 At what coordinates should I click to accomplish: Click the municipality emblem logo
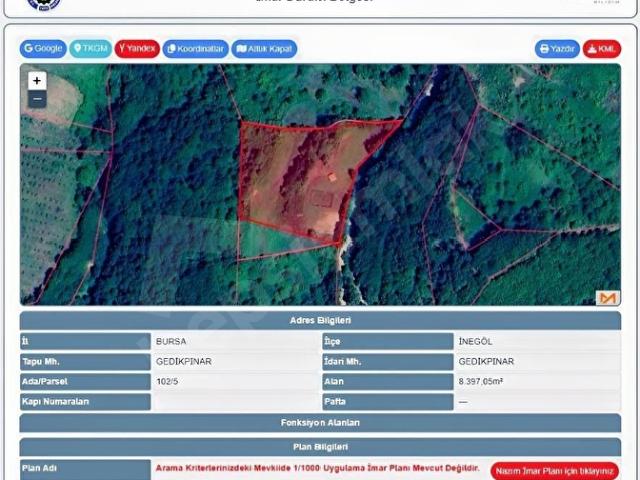[x=44, y=4]
